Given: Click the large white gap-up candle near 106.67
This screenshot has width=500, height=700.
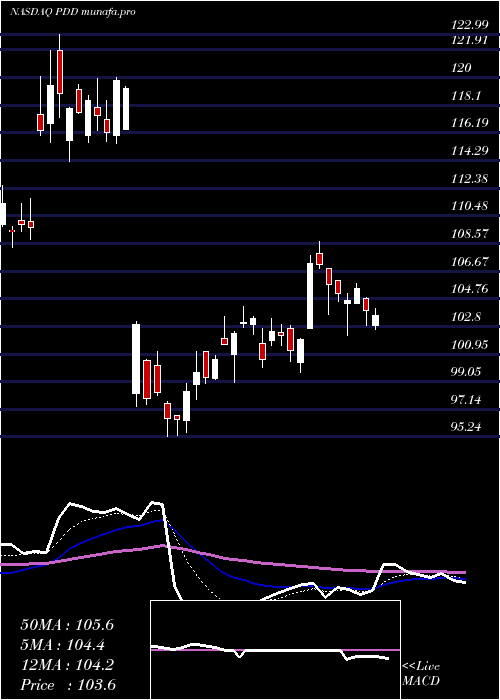Looking at the screenshot, I should pos(310,296).
